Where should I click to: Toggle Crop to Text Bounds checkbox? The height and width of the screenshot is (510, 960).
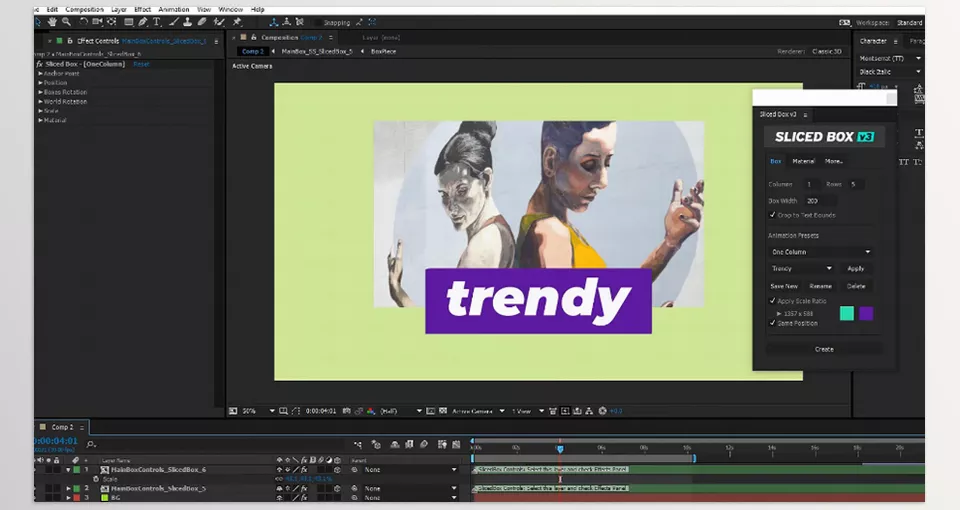click(x=771, y=215)
